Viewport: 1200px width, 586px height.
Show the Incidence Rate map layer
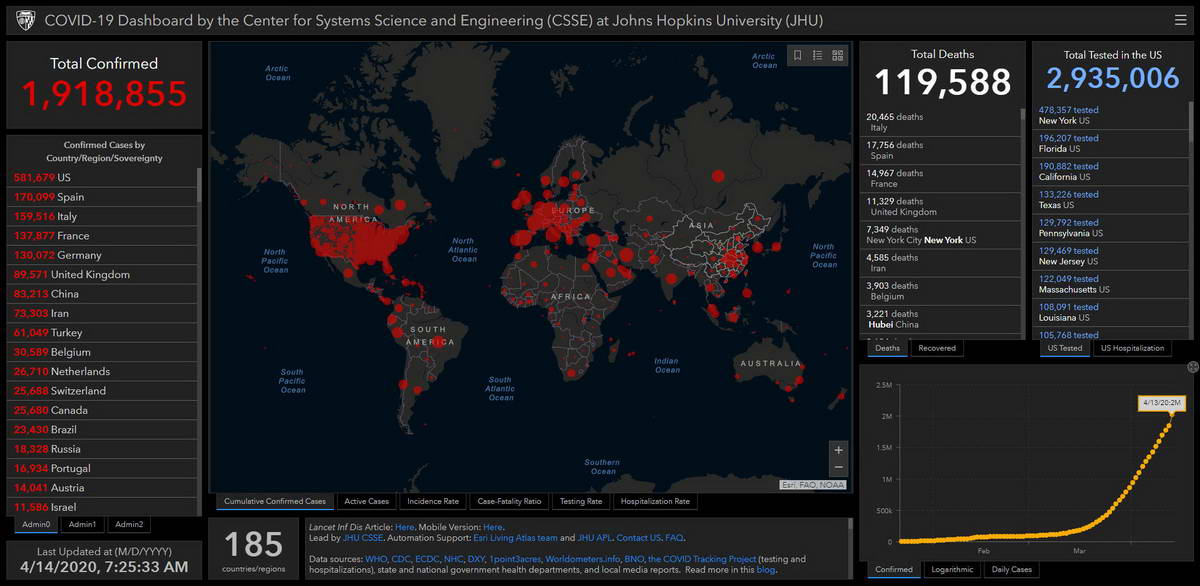pos(433,501)
